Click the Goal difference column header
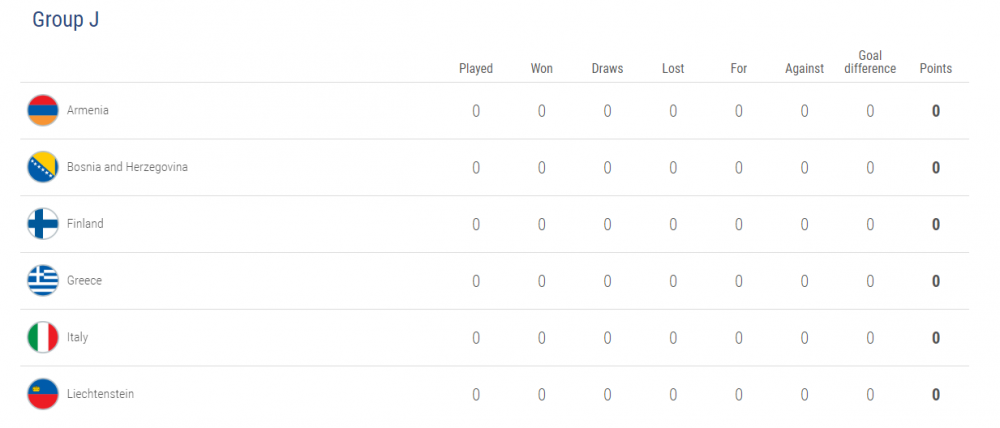 (x=870, y=63)
